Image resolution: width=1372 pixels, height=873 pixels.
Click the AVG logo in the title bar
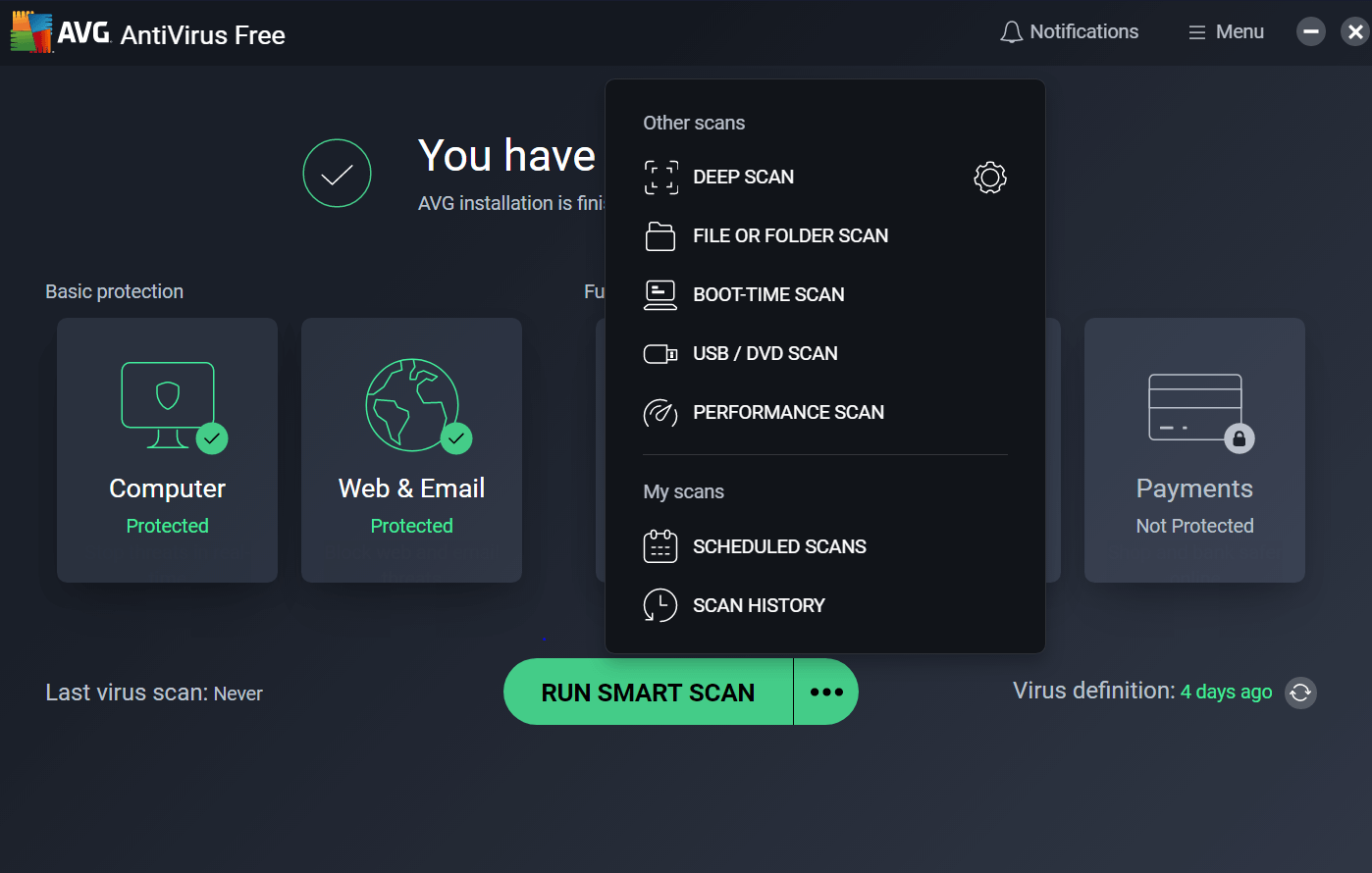coord(31,31)
